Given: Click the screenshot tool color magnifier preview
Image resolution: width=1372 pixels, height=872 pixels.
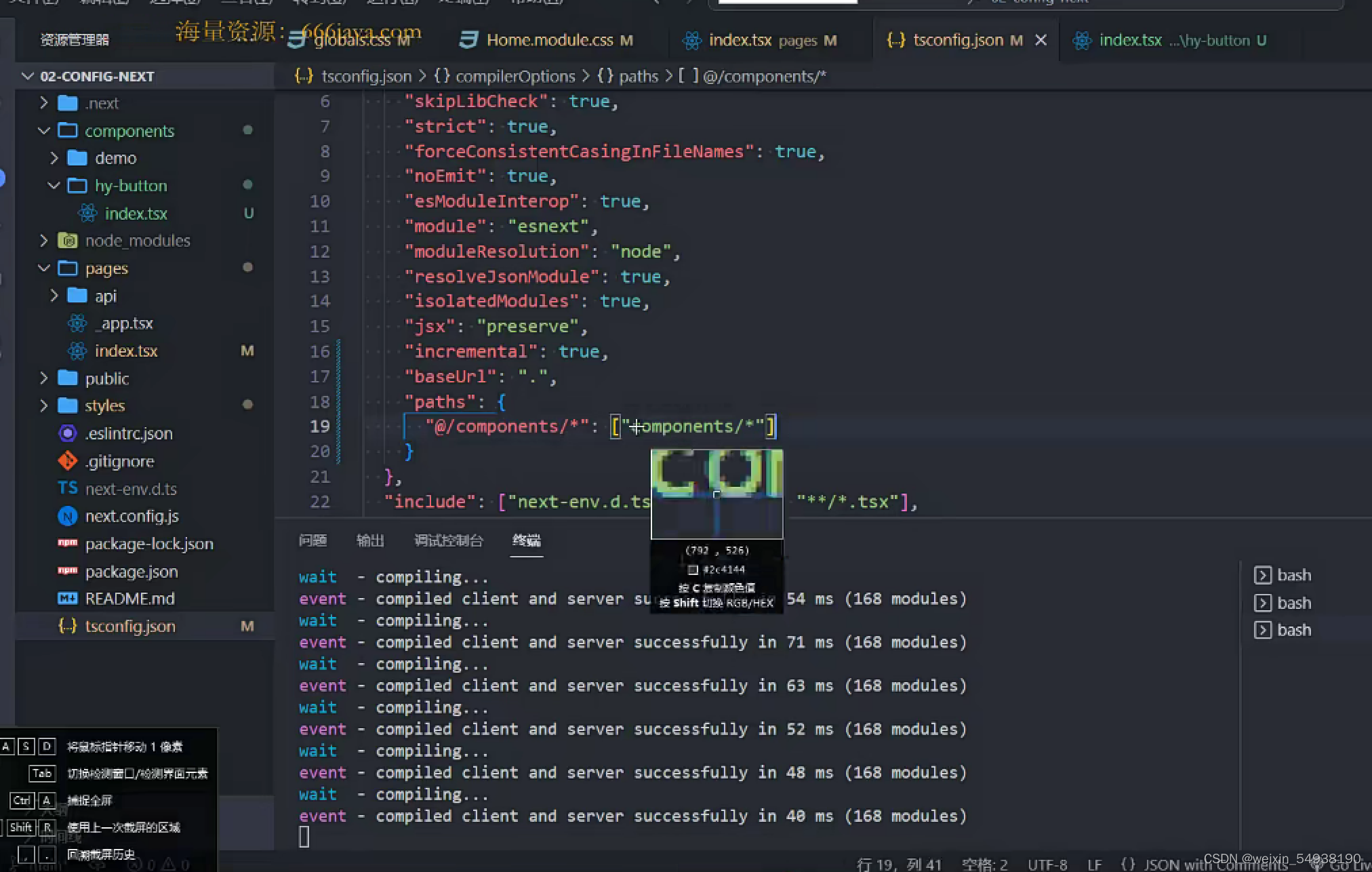Looking at the screenshot, I should pyautogui.click(x=717, y=494).
